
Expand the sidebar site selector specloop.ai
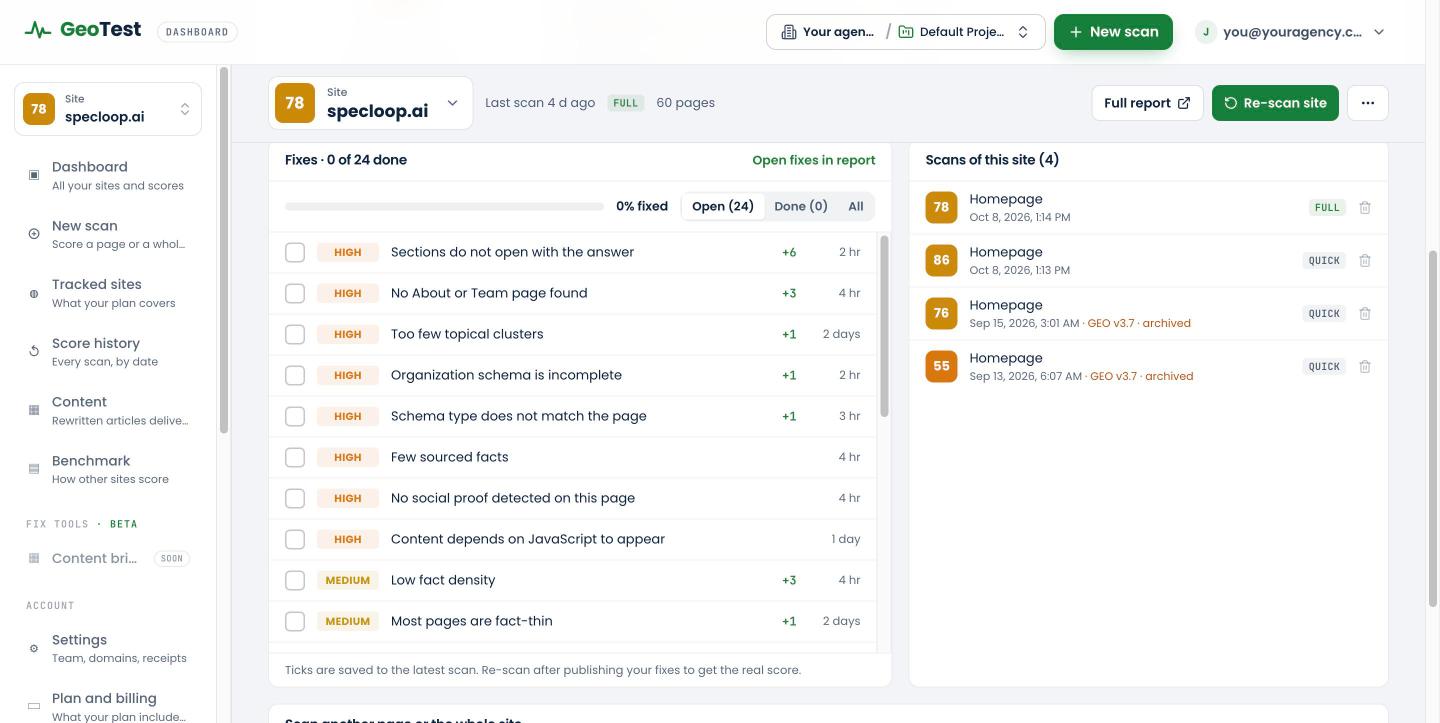point(108,109)
